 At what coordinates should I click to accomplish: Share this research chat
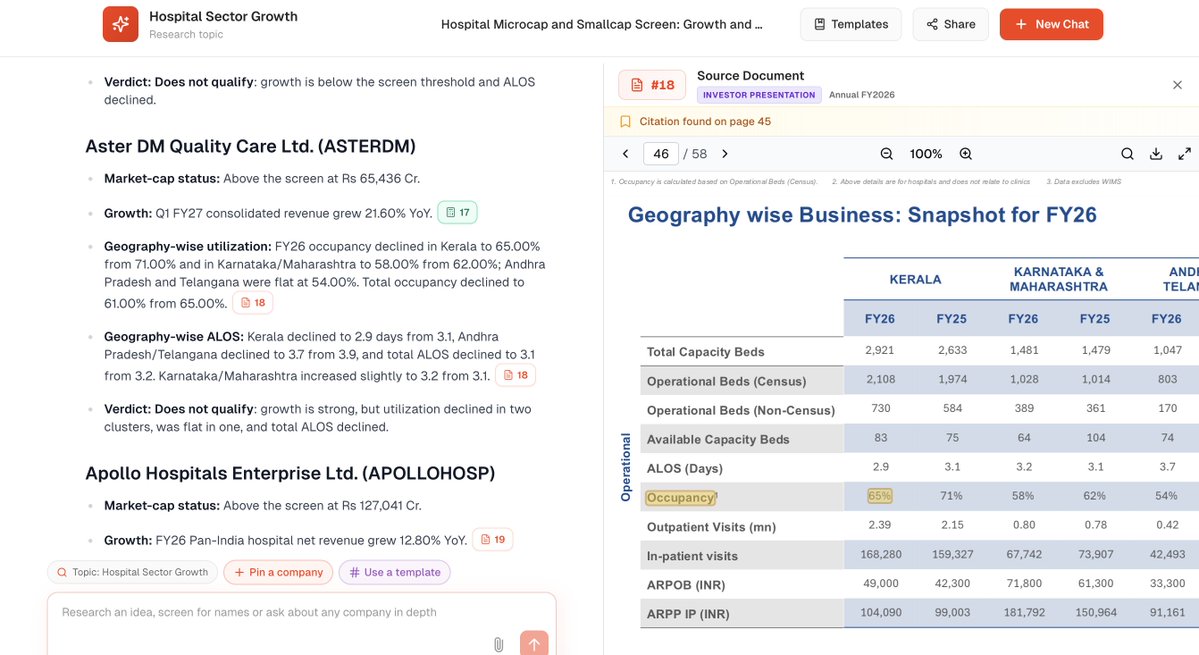[x=950, y=24]
